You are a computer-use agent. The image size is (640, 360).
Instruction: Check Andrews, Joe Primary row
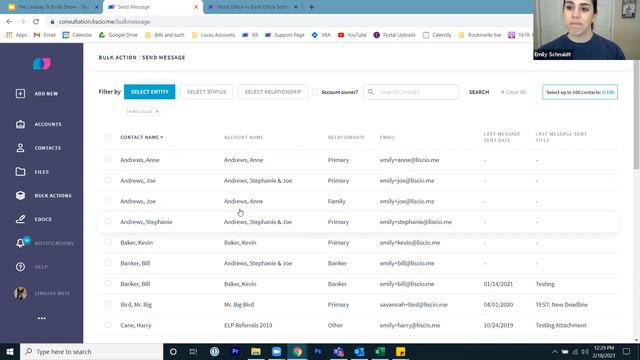[x=108, y=180]
